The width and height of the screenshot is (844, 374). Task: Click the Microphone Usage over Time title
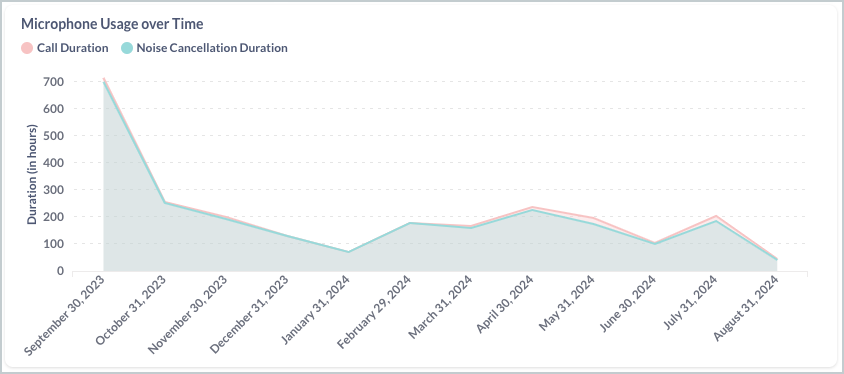112,24
